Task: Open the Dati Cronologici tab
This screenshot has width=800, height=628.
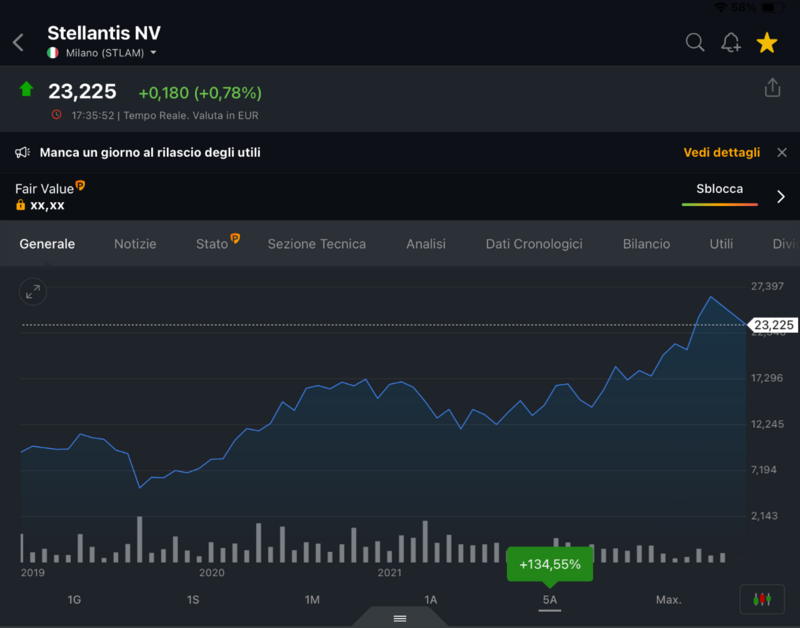Action: (x=533, y=244)
